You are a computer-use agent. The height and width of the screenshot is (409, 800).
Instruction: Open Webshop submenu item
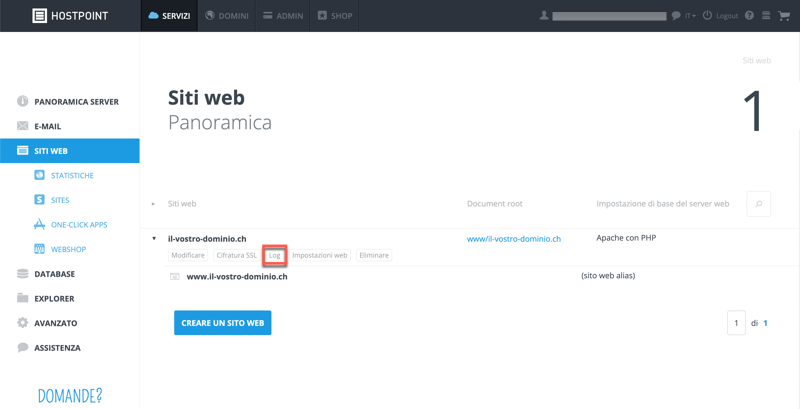click(x=68, y=249)
